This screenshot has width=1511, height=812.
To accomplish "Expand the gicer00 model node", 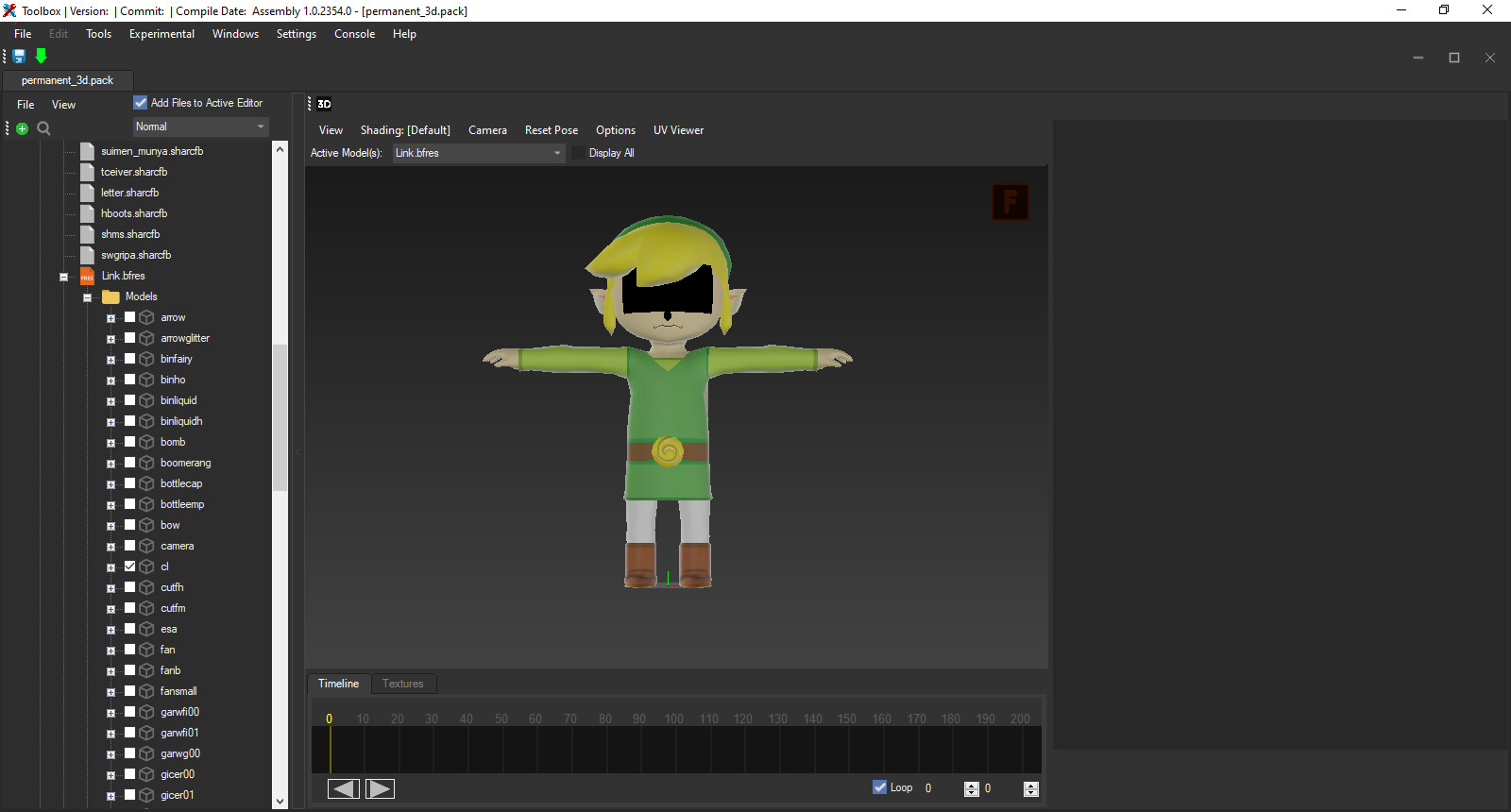I will click(110, 775).
